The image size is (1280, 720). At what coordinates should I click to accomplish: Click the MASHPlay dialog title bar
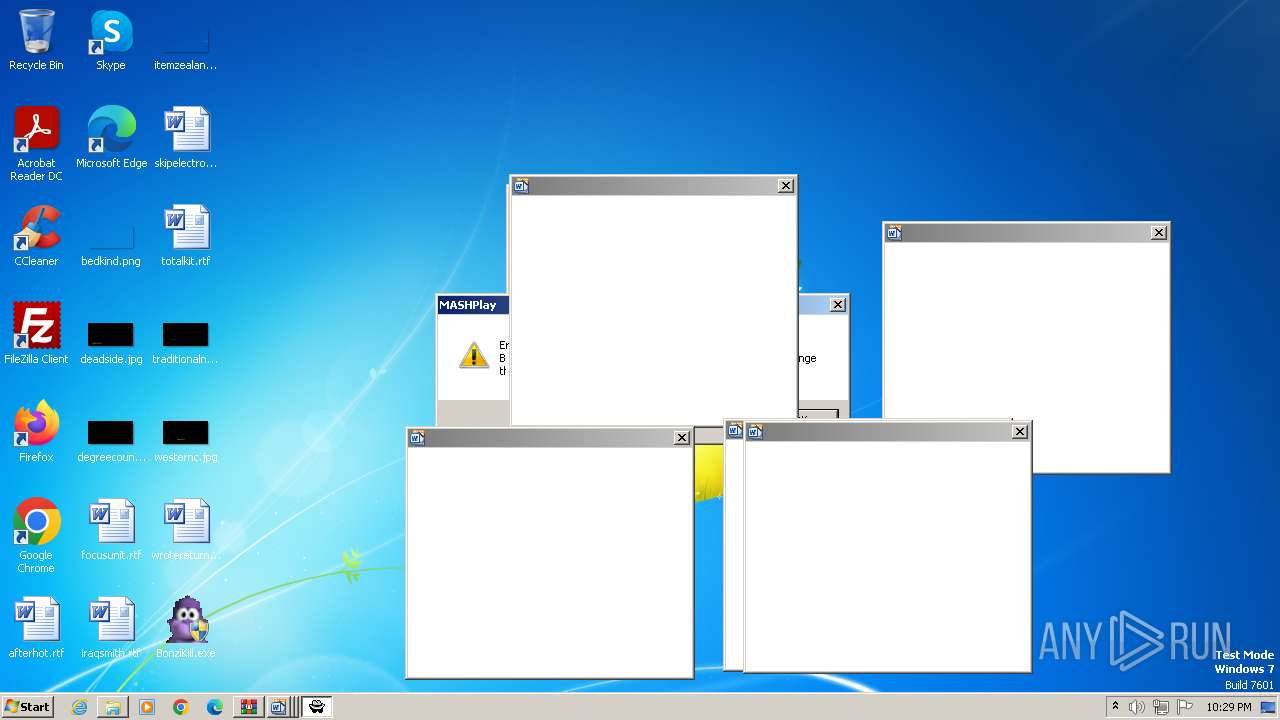473,305
